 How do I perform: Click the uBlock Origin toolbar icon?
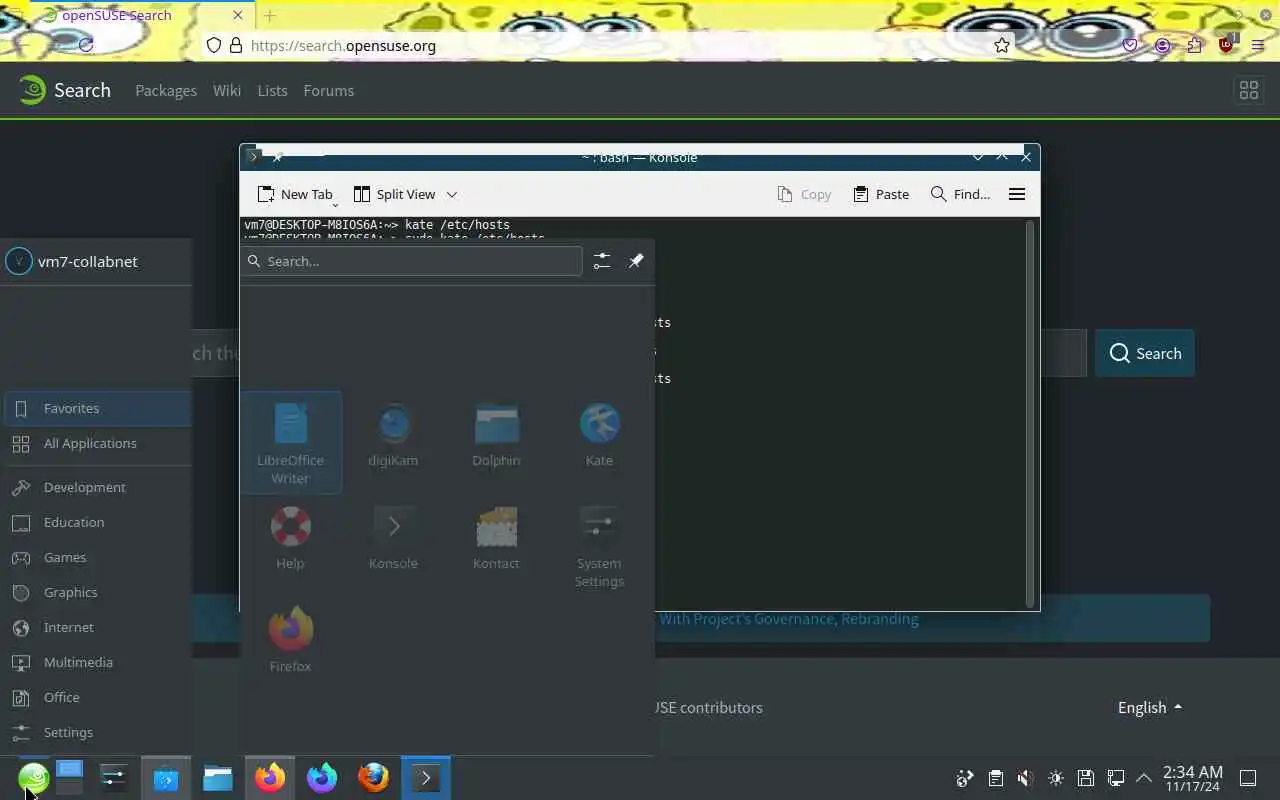click(x=1226, y=45)
